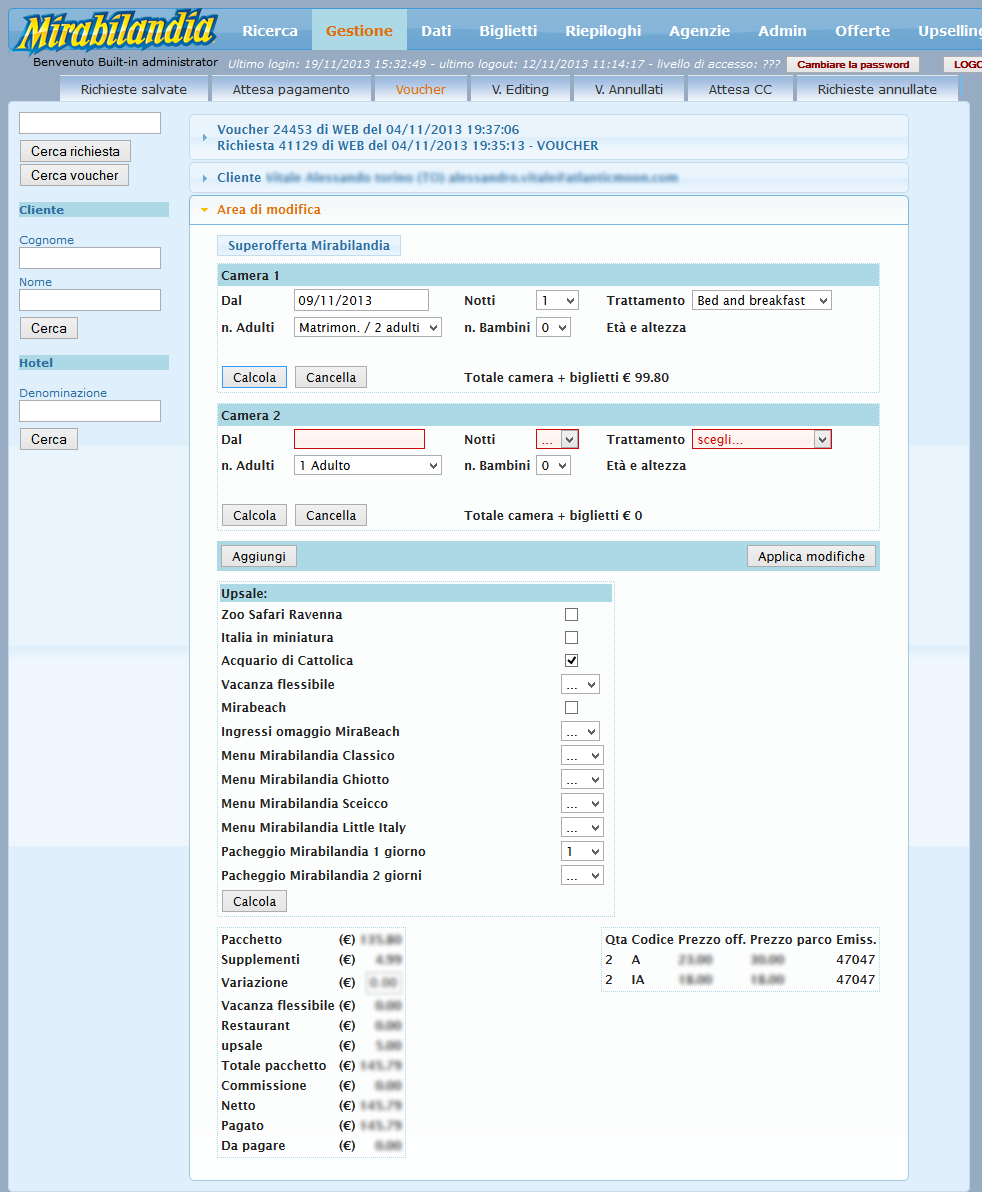This screenshot has height=1192, width=982.
Task: Click the Calcola button under Upsale
Action: (x=255, y=902)
